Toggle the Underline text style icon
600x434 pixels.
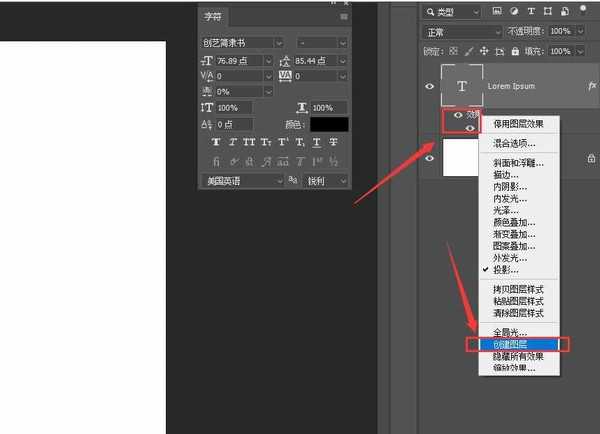(x=316, y=143)
